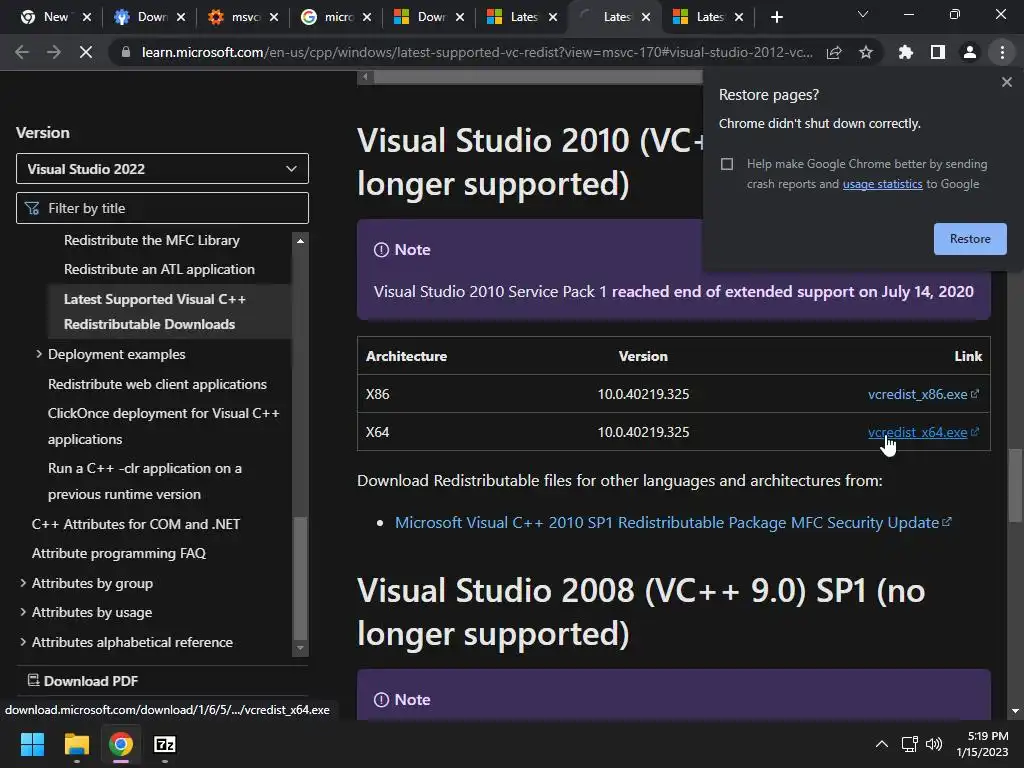The height and width of the screenshot is (768, 1024).
Task: Open Attribute programming FAQ
Action: (119, 554)
